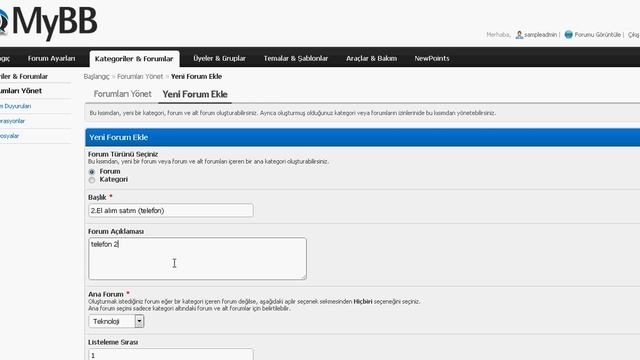Click the sidebar link ending in rasyonlar
640x360 pixels.
(12, 121)
